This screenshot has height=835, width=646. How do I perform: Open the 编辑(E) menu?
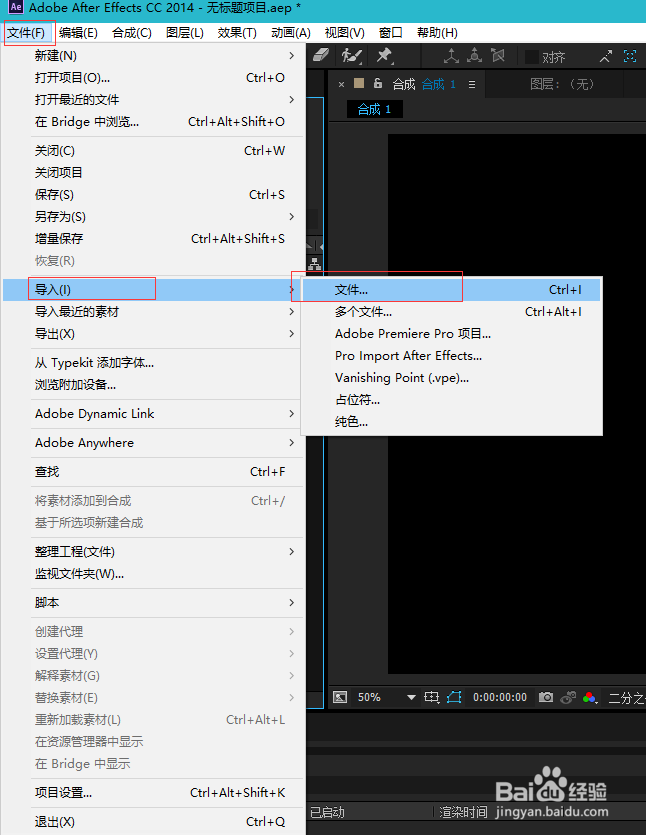click(x=78, y=33)
